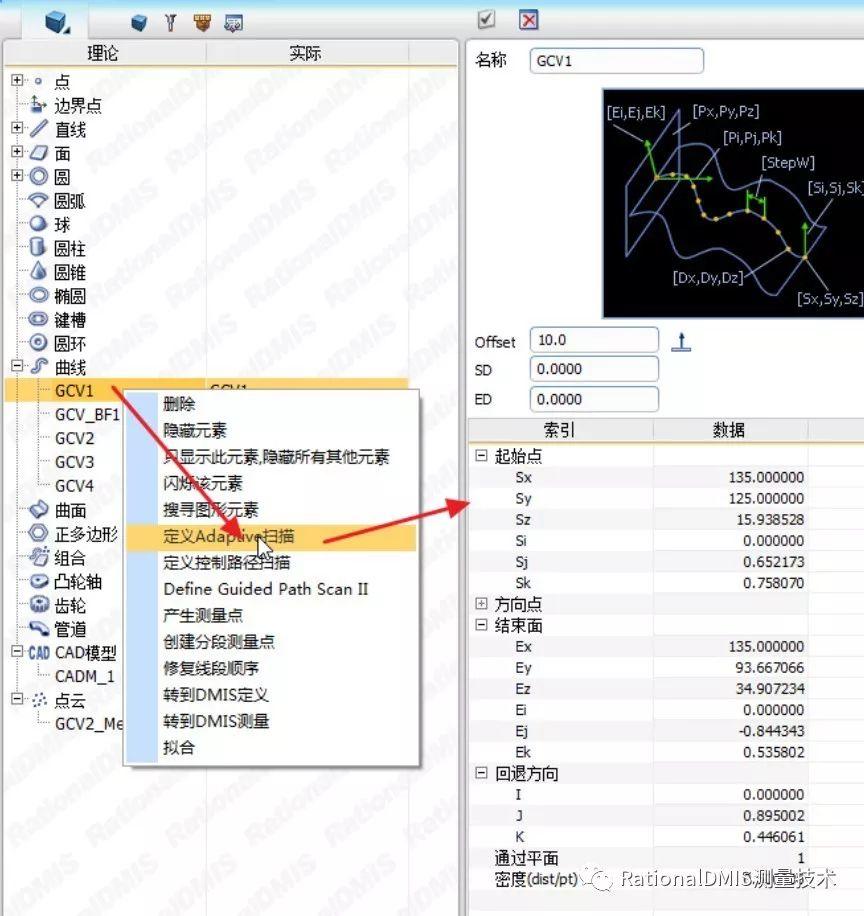Select Define Guided Path Scan II menu entry
This screenshot has height=916, width=864.
[x=265, y=589]
